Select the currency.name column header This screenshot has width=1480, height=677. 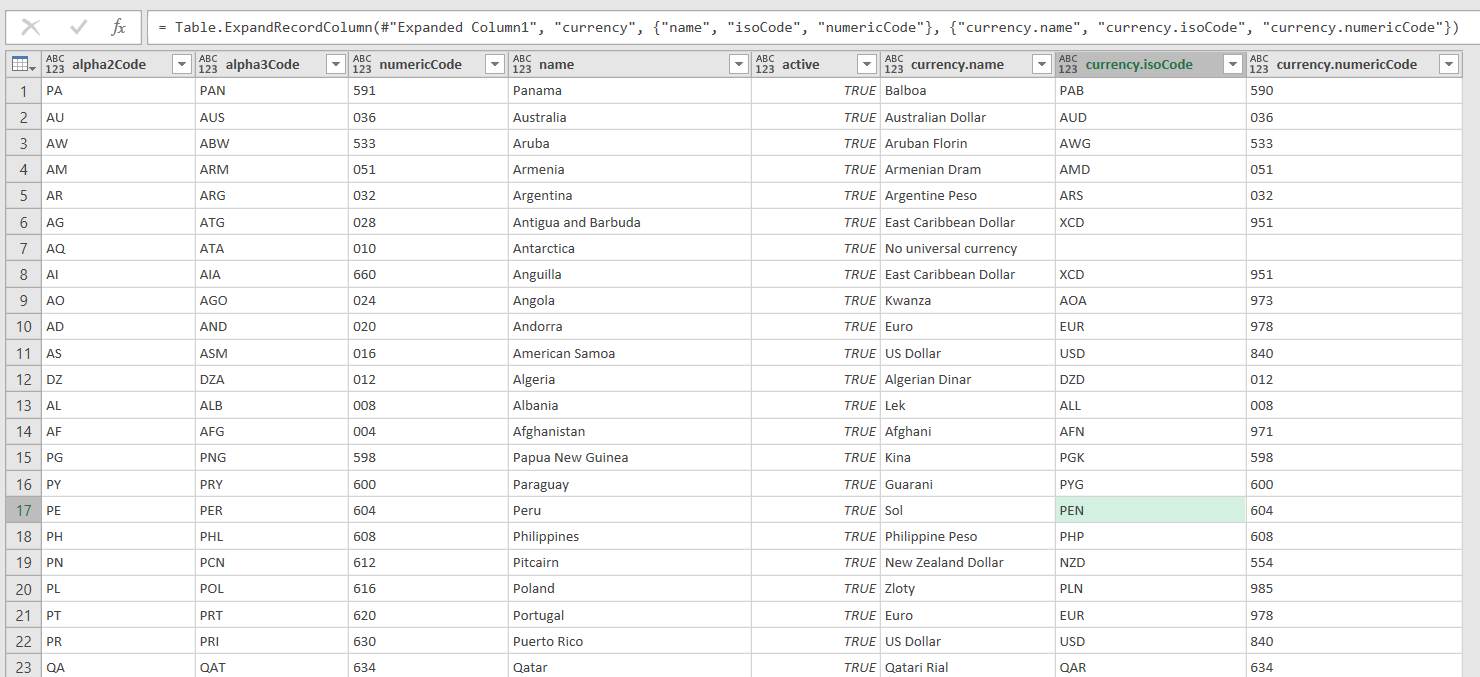(958, 64)
